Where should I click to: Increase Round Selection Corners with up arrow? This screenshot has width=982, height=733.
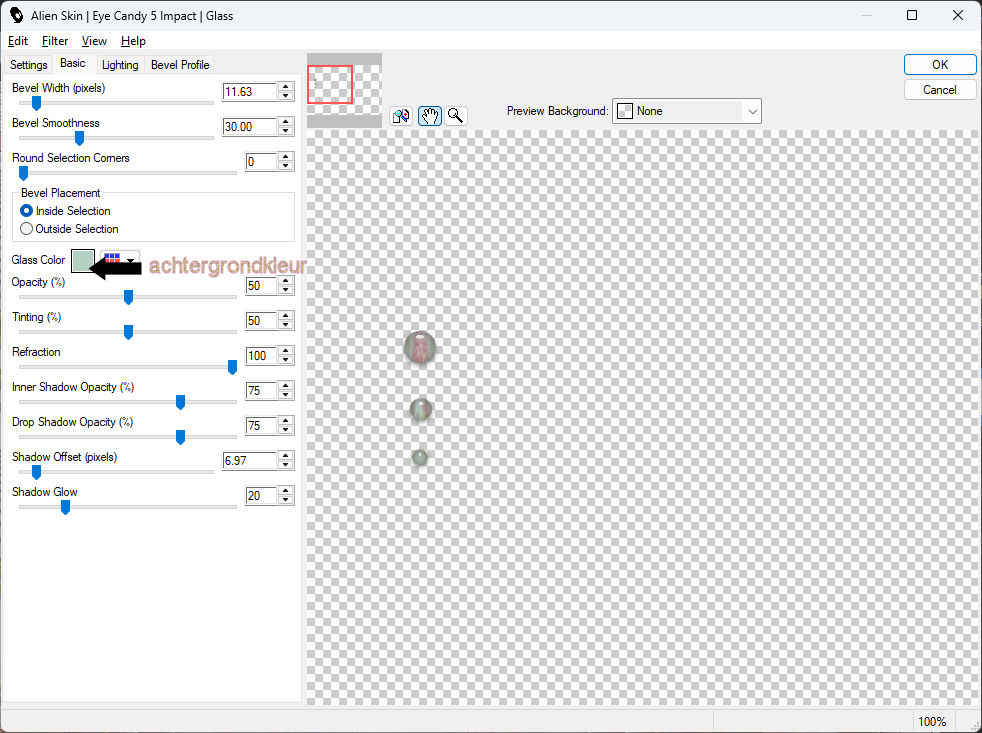pos(286,157)
